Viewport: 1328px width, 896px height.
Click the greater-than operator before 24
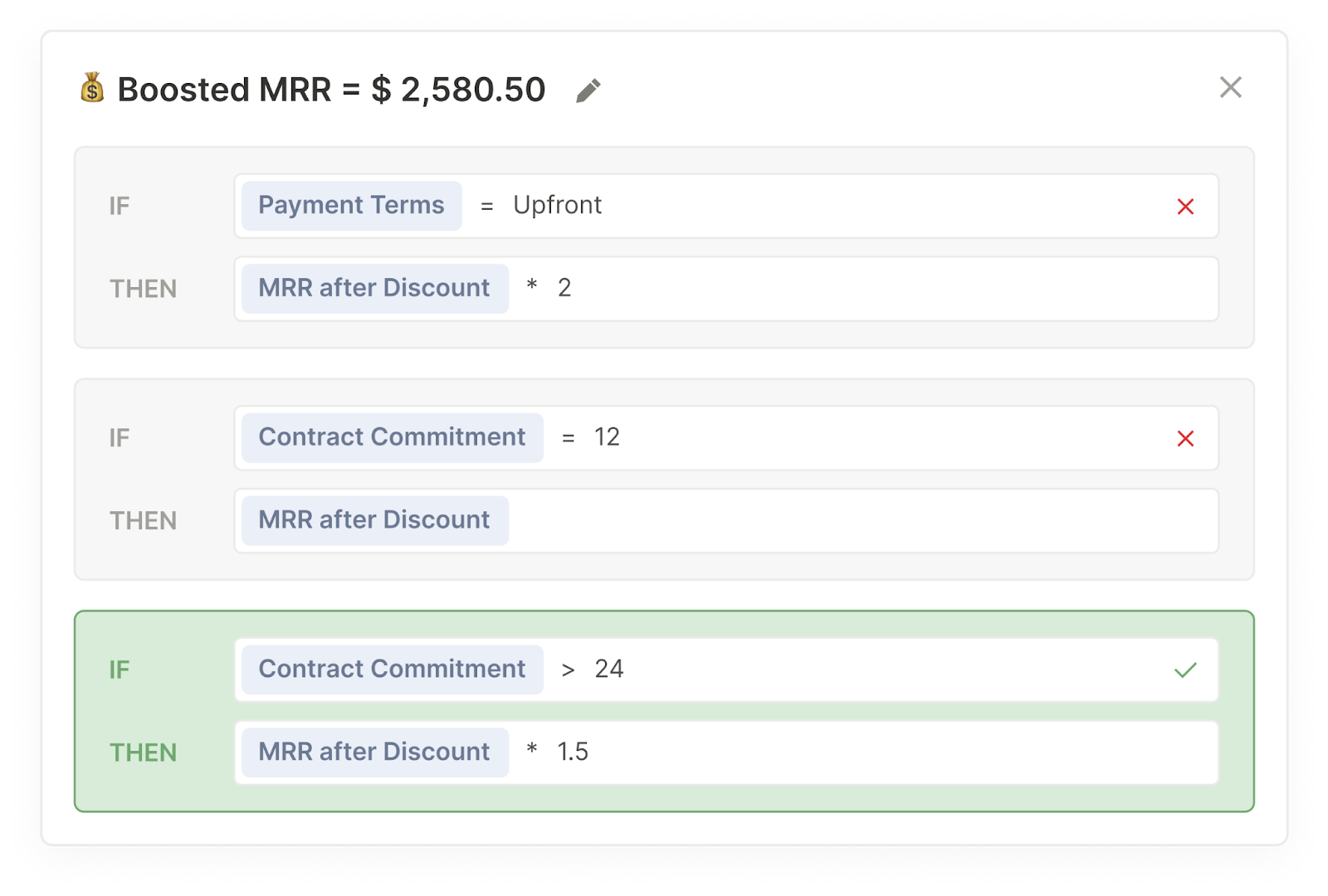[568, 670]
